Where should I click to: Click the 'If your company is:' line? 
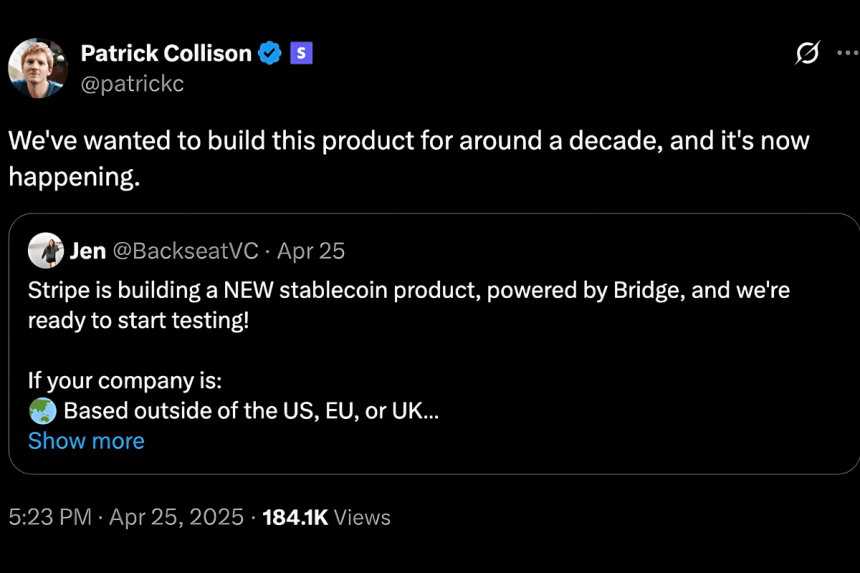tap(125, 381)
